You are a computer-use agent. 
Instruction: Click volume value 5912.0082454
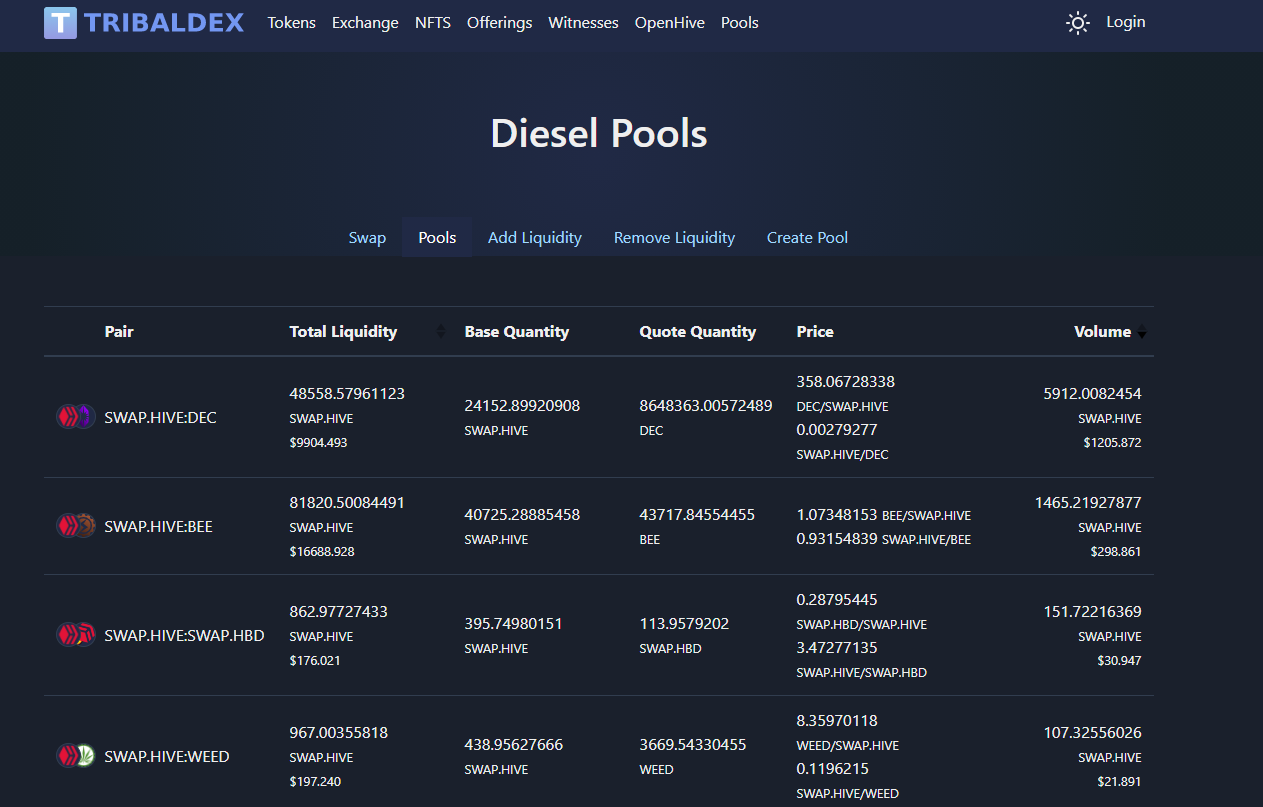point(1092,394)
